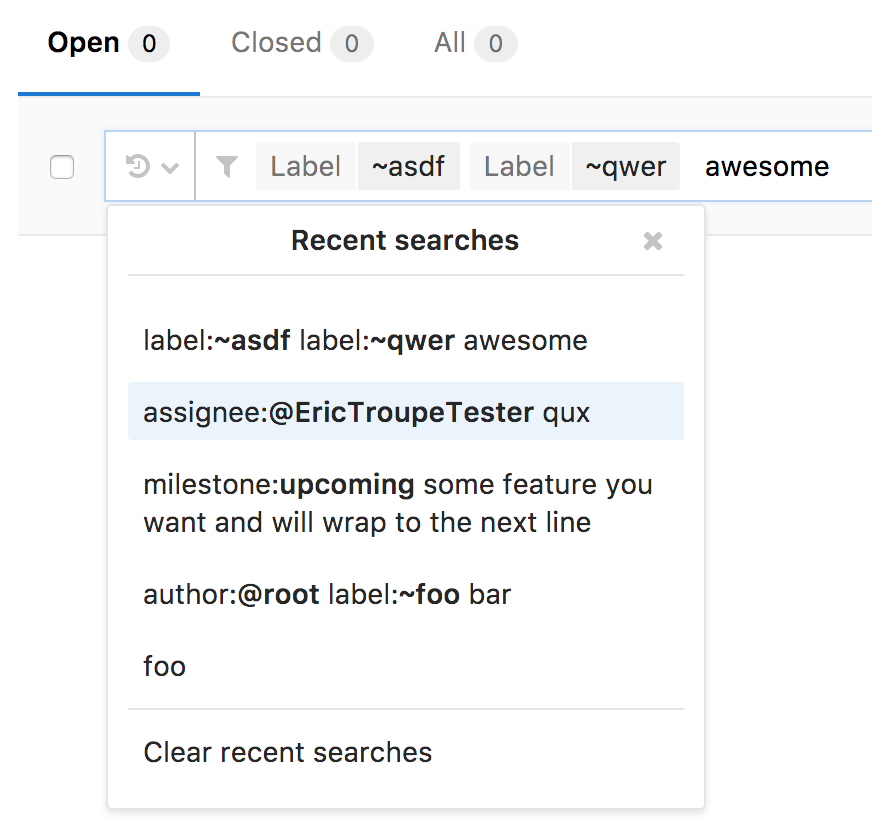This screenshot has width=872, height=840.
Task: Select recent search author:@root label:~foo bar
Action: [x=327, y=595]
